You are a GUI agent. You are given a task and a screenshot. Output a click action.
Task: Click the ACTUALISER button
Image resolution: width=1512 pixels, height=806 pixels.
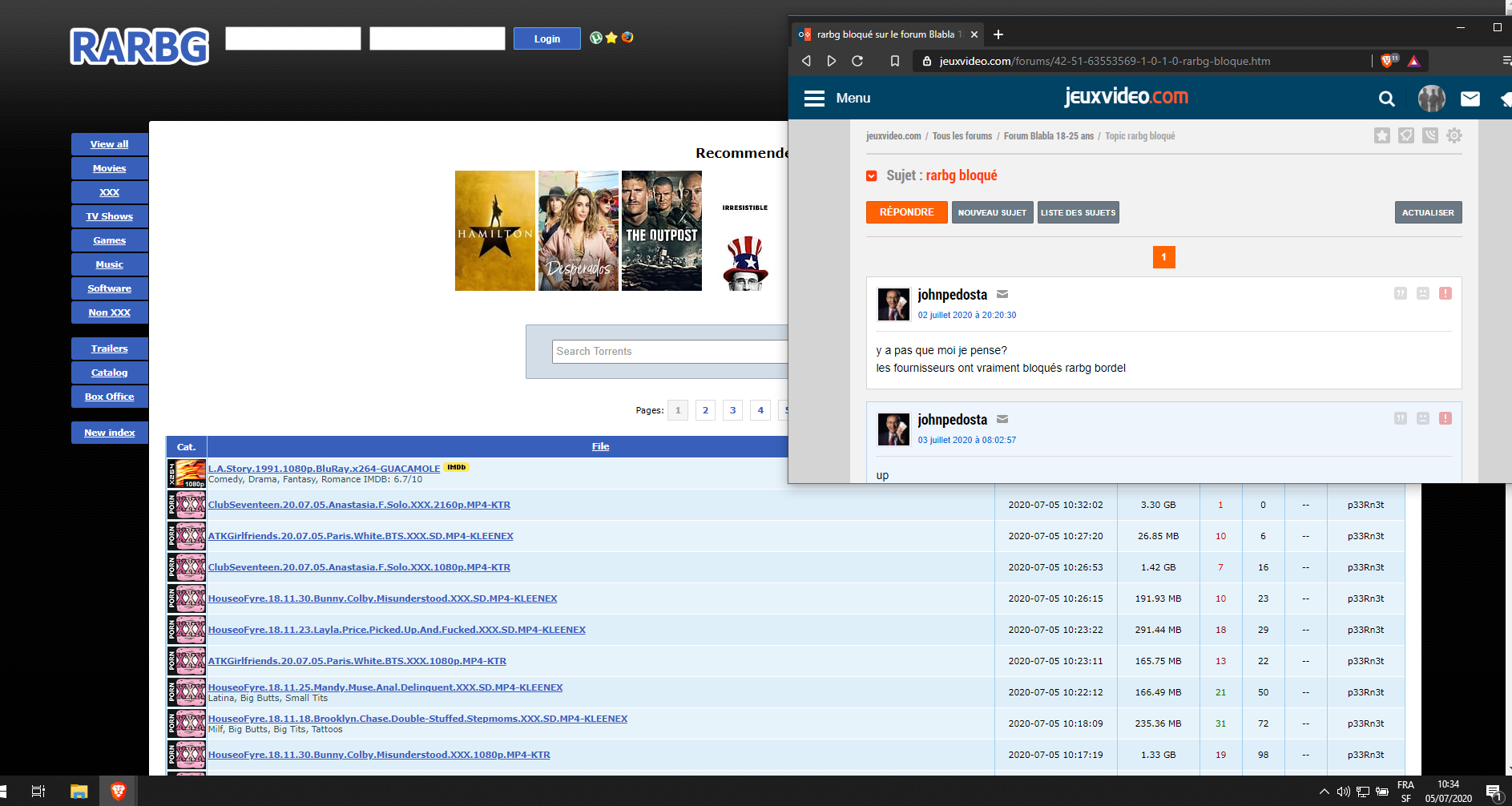[1428, 212]
